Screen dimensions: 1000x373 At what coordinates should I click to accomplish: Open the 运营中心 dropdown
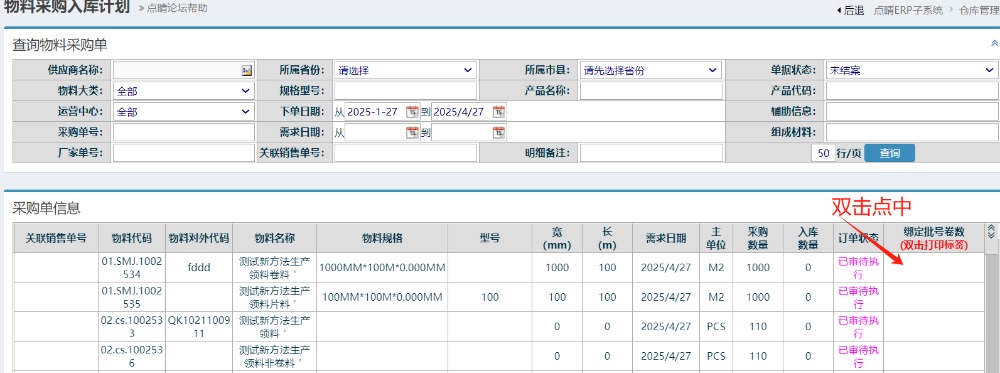click(x=184, y=112)
